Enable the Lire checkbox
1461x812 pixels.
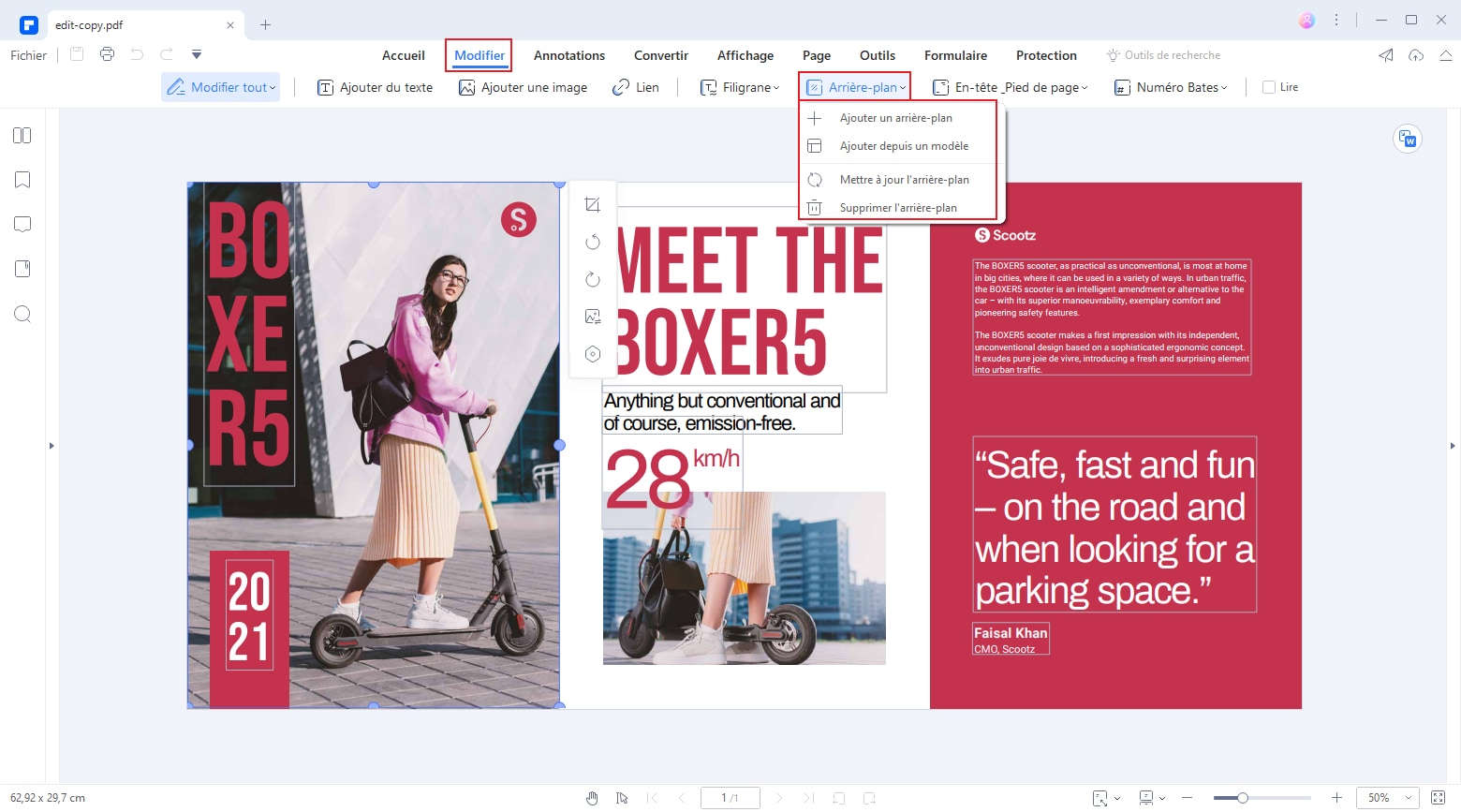click(x=1269, y=87)
